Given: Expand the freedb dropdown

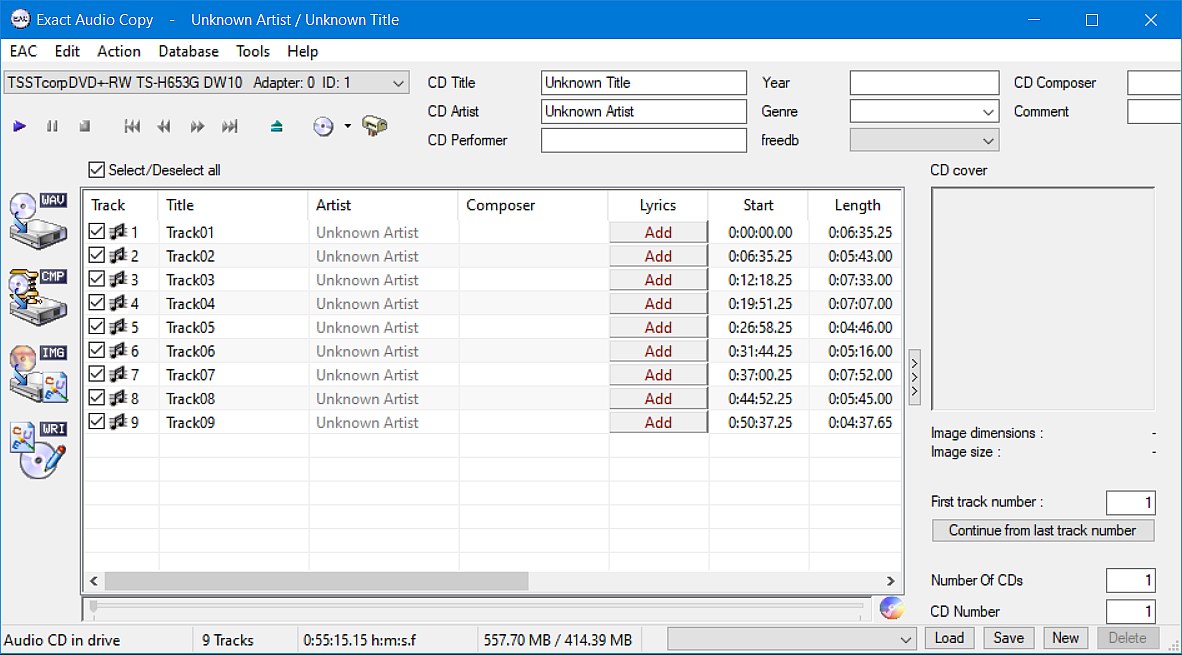Looking at the screenshot, I should click(x=988, y=140).
